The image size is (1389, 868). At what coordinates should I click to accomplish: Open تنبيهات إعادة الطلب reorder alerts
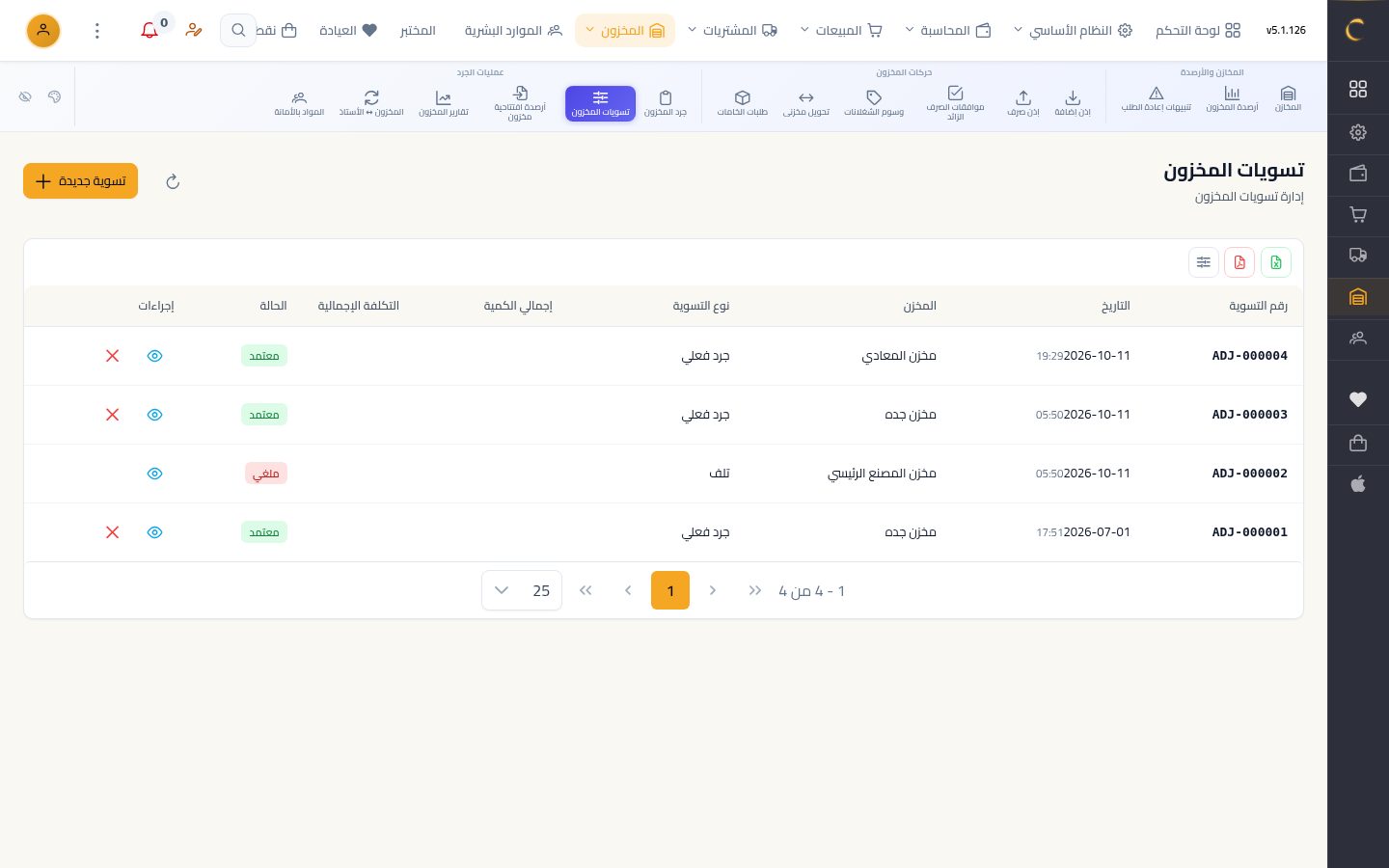(1156, 99)
